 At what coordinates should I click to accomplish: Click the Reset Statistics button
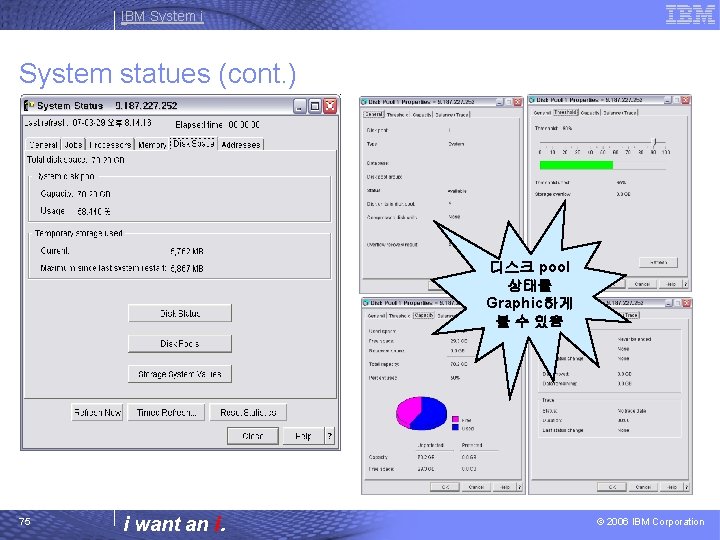pyautogui.click(x=248, y=412)
